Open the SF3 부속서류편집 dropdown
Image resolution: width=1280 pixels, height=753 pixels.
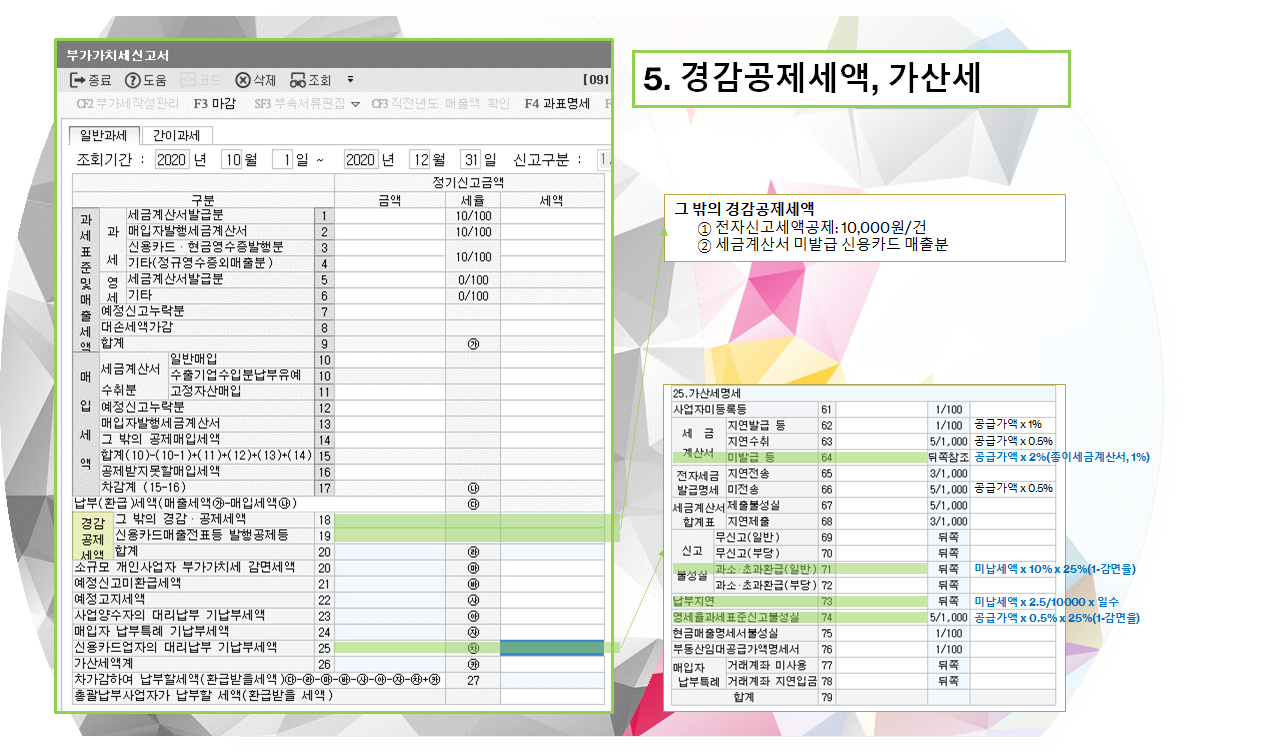pyautogui.click(x=307, y=103)
